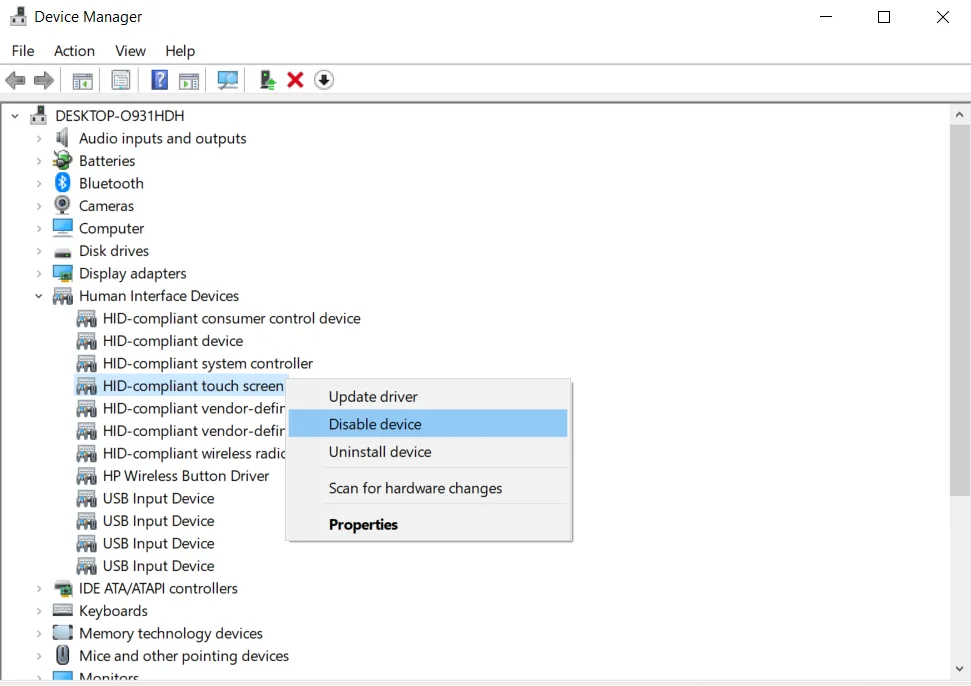Open the Help menu

(x=180, y=51)
